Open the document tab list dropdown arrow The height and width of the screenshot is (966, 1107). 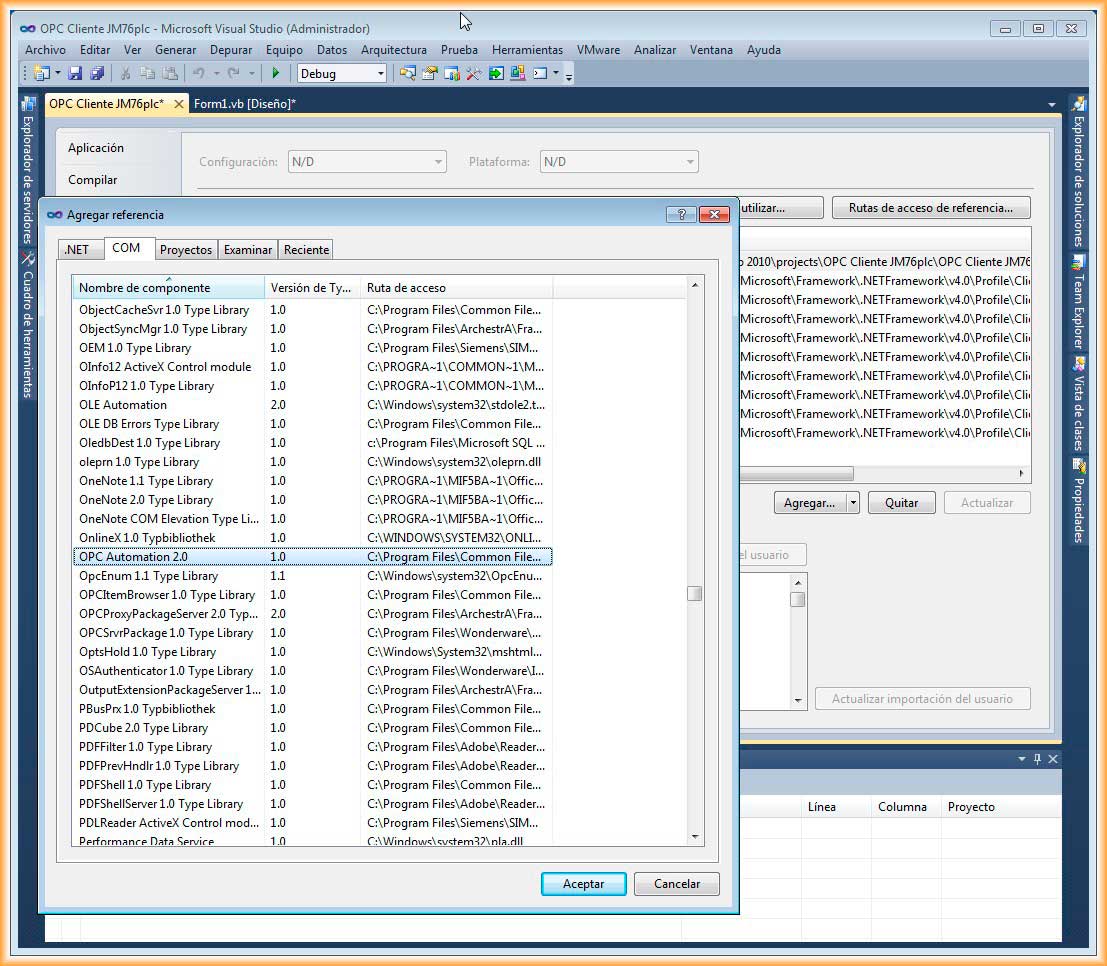tap(1051, 105)
